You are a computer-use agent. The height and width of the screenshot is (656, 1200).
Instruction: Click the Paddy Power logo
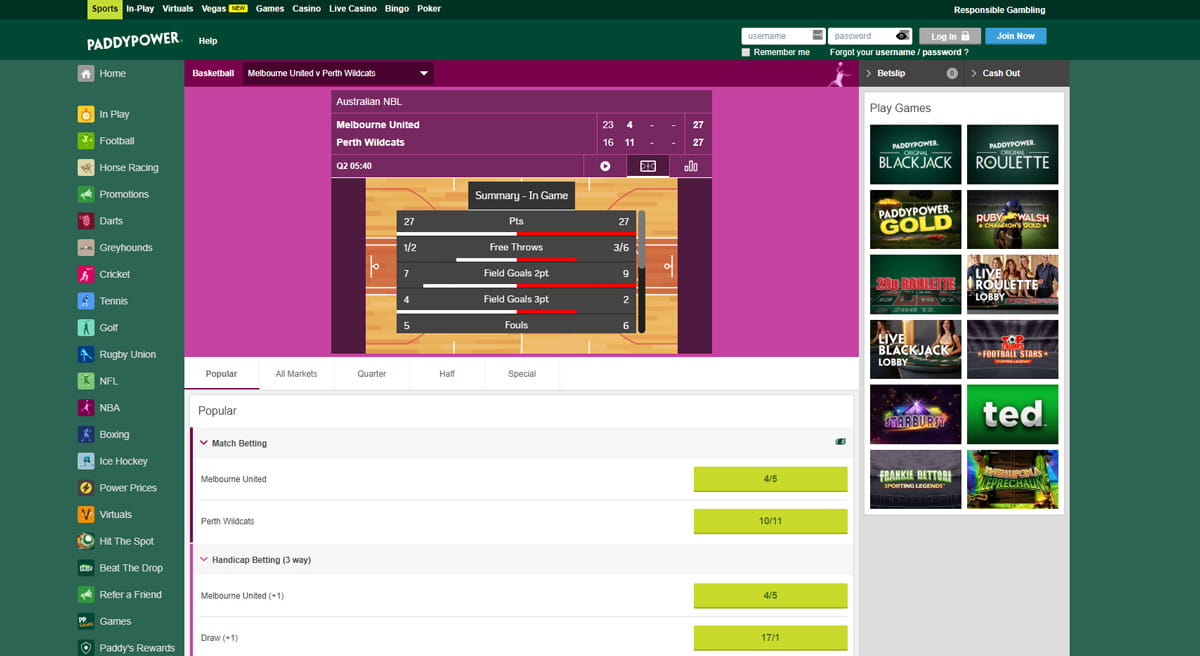click(134, 40)
